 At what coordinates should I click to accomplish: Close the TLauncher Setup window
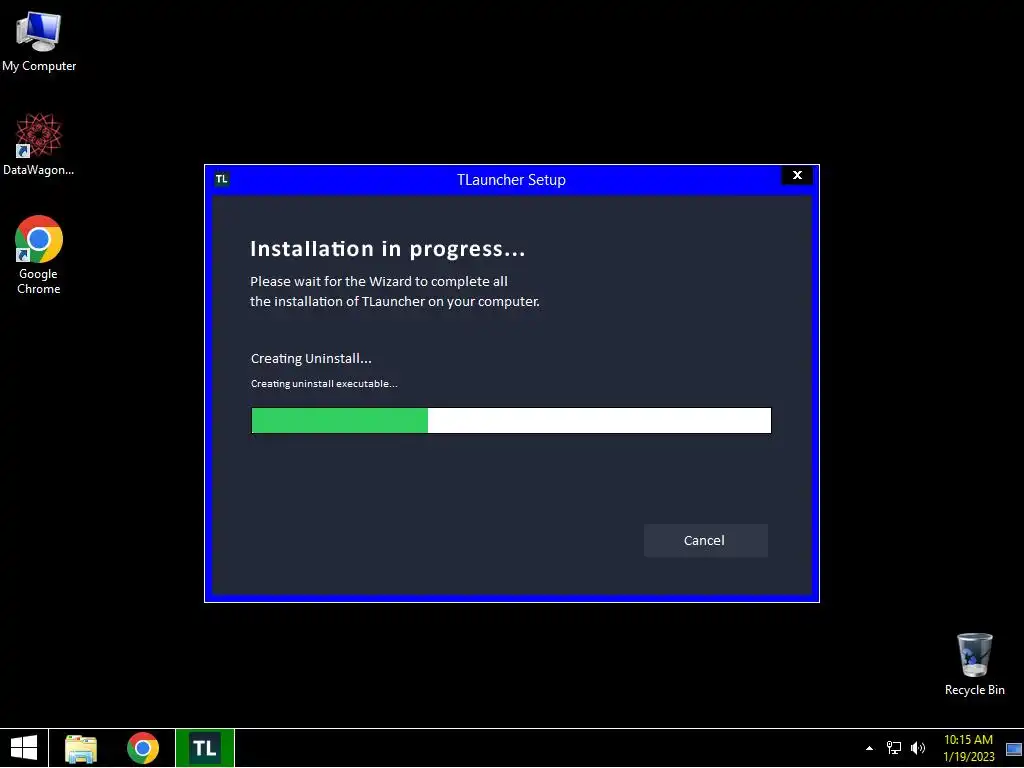pos(797,175)
